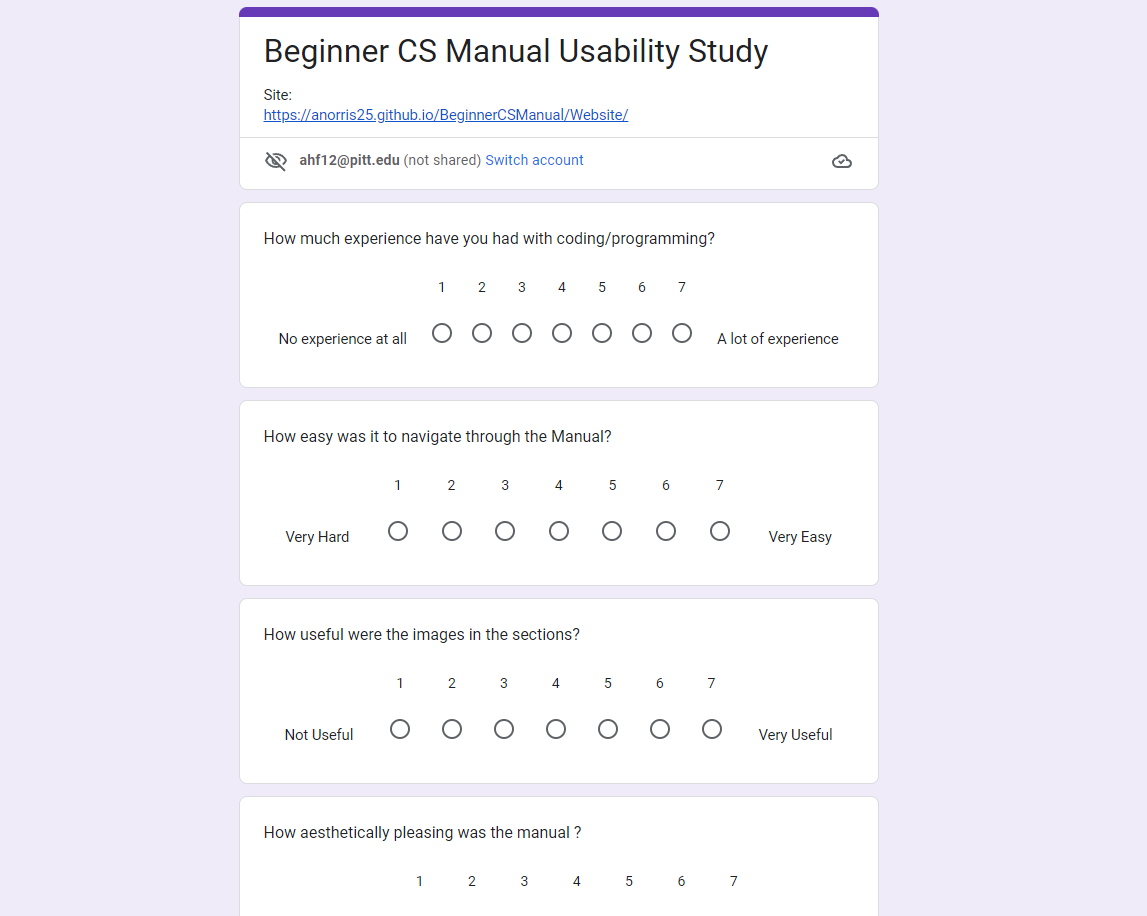
Task: Select rating 1 for coding experience
Action: [x=442, y=333]
